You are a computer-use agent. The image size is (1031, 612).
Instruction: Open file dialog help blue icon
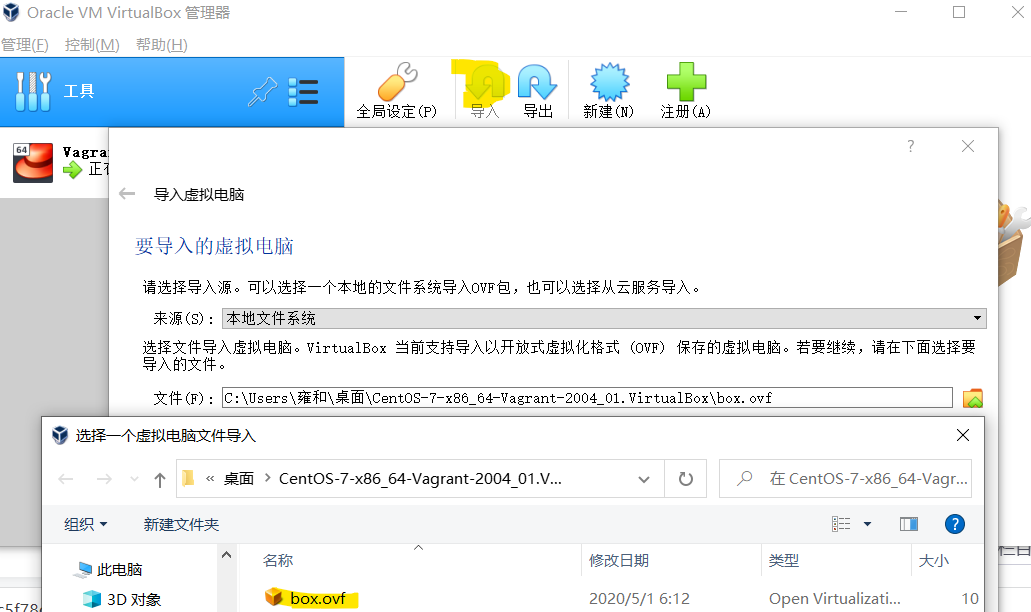coord(955,524)
